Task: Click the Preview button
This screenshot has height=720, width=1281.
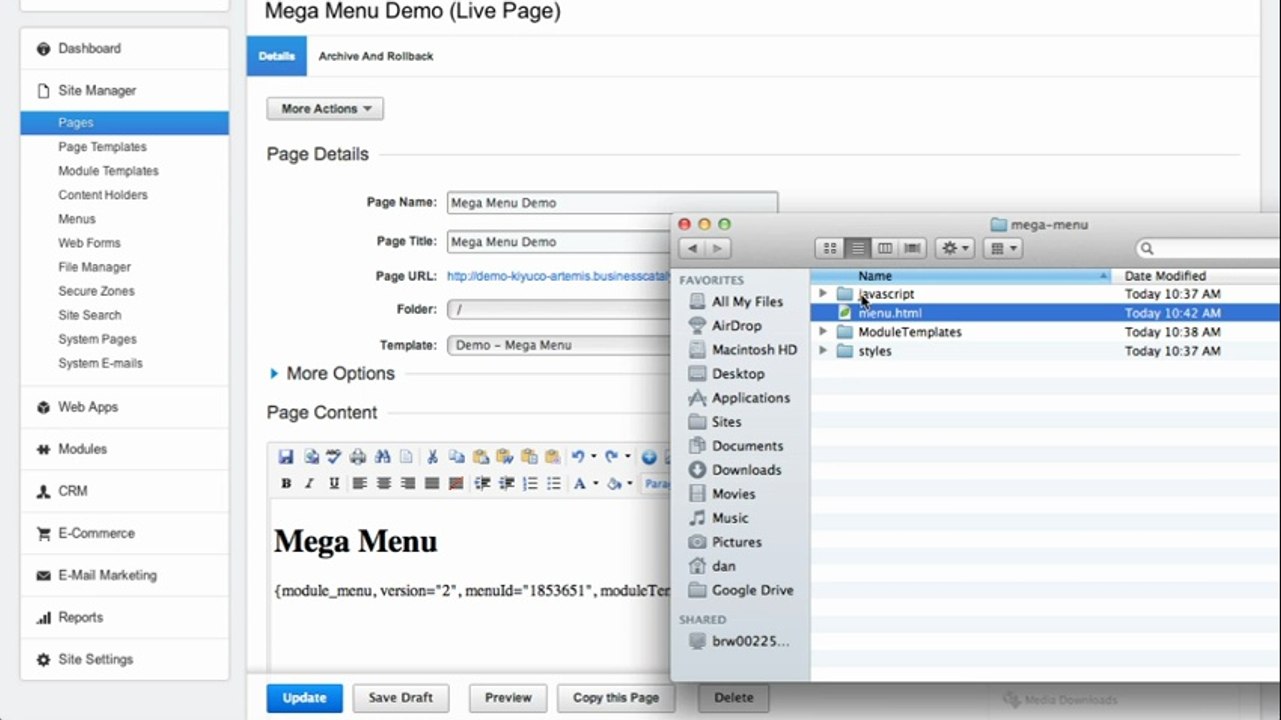Action: (508, 698)
